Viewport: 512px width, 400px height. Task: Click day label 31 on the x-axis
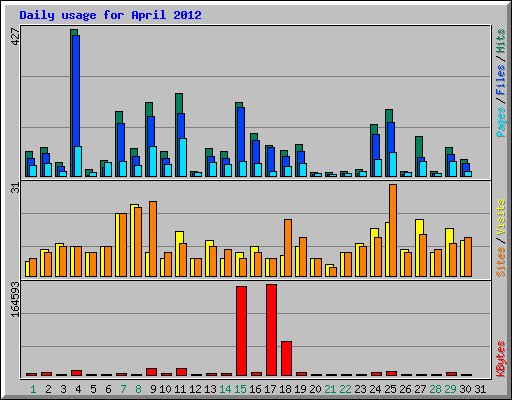[480, 389]
